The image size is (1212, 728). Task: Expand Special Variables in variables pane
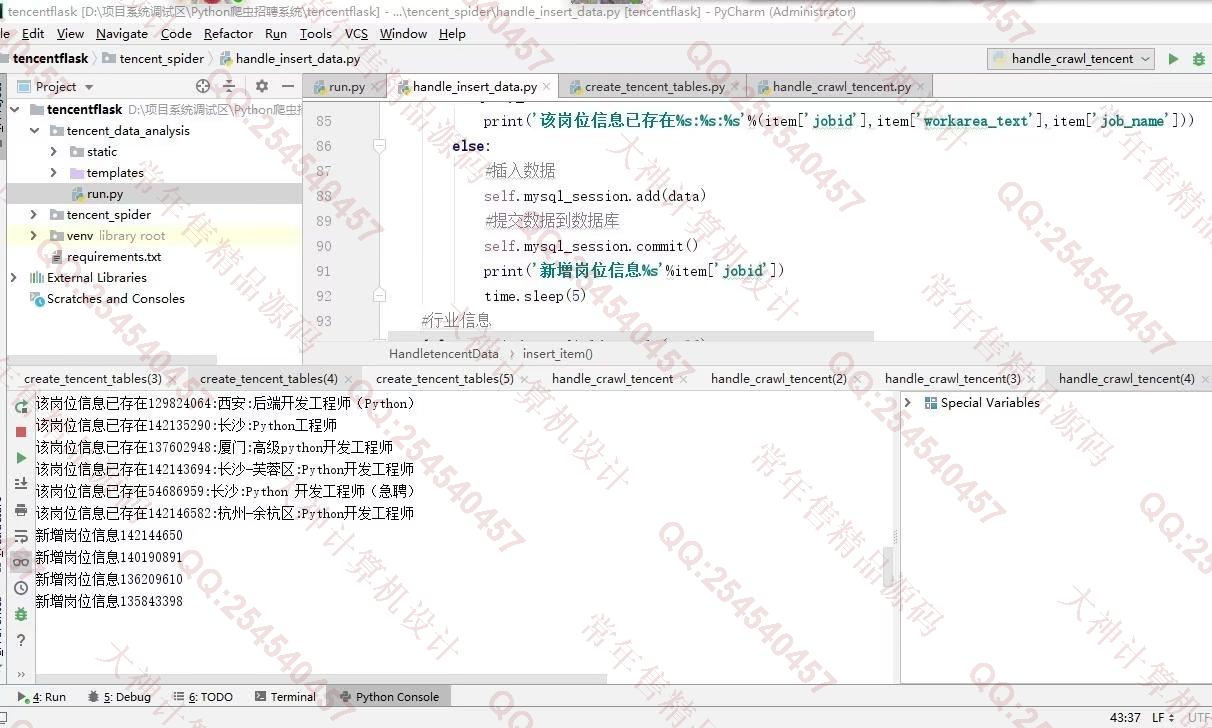[x=908, y=403]
